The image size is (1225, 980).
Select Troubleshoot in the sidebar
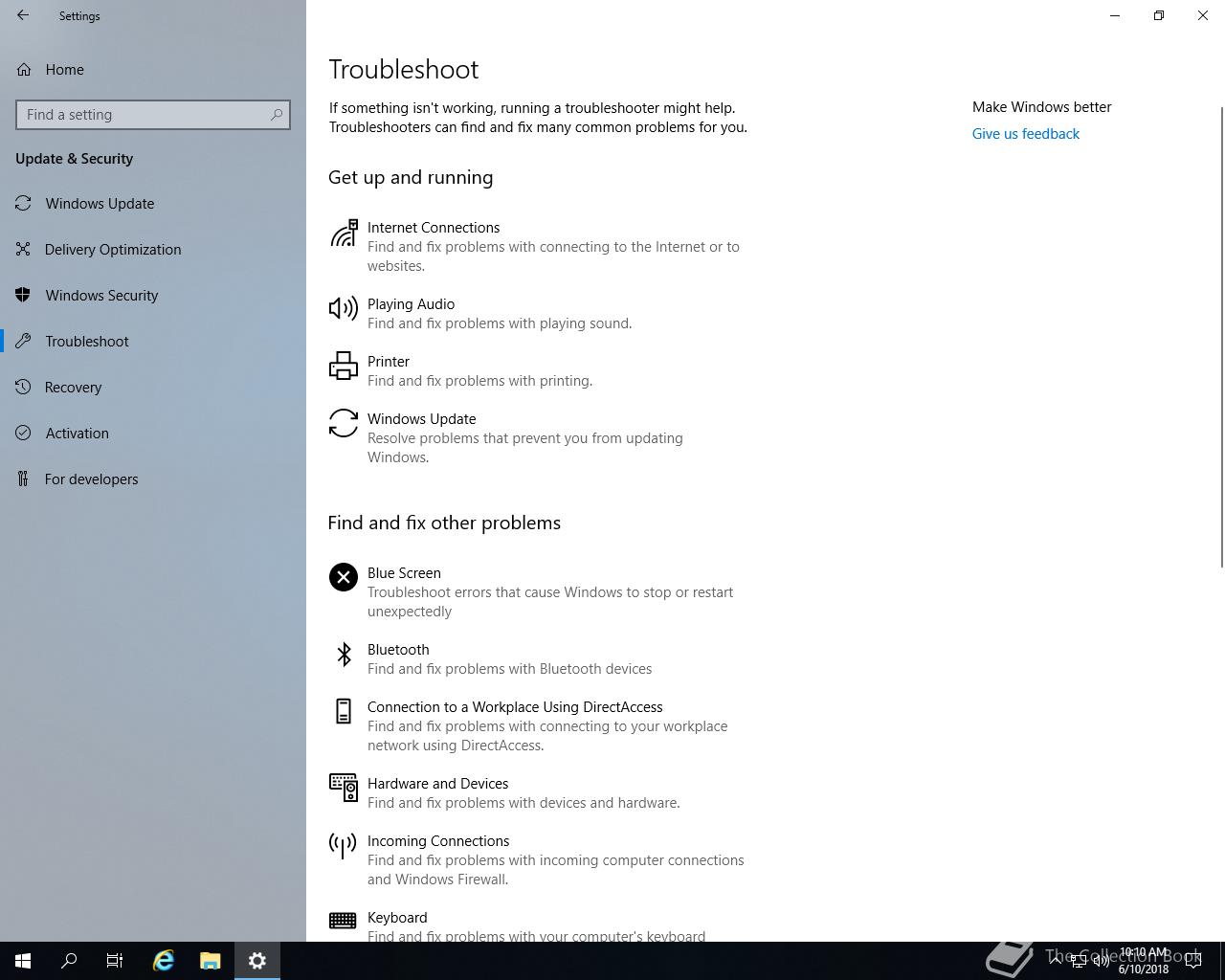(153, 341)
